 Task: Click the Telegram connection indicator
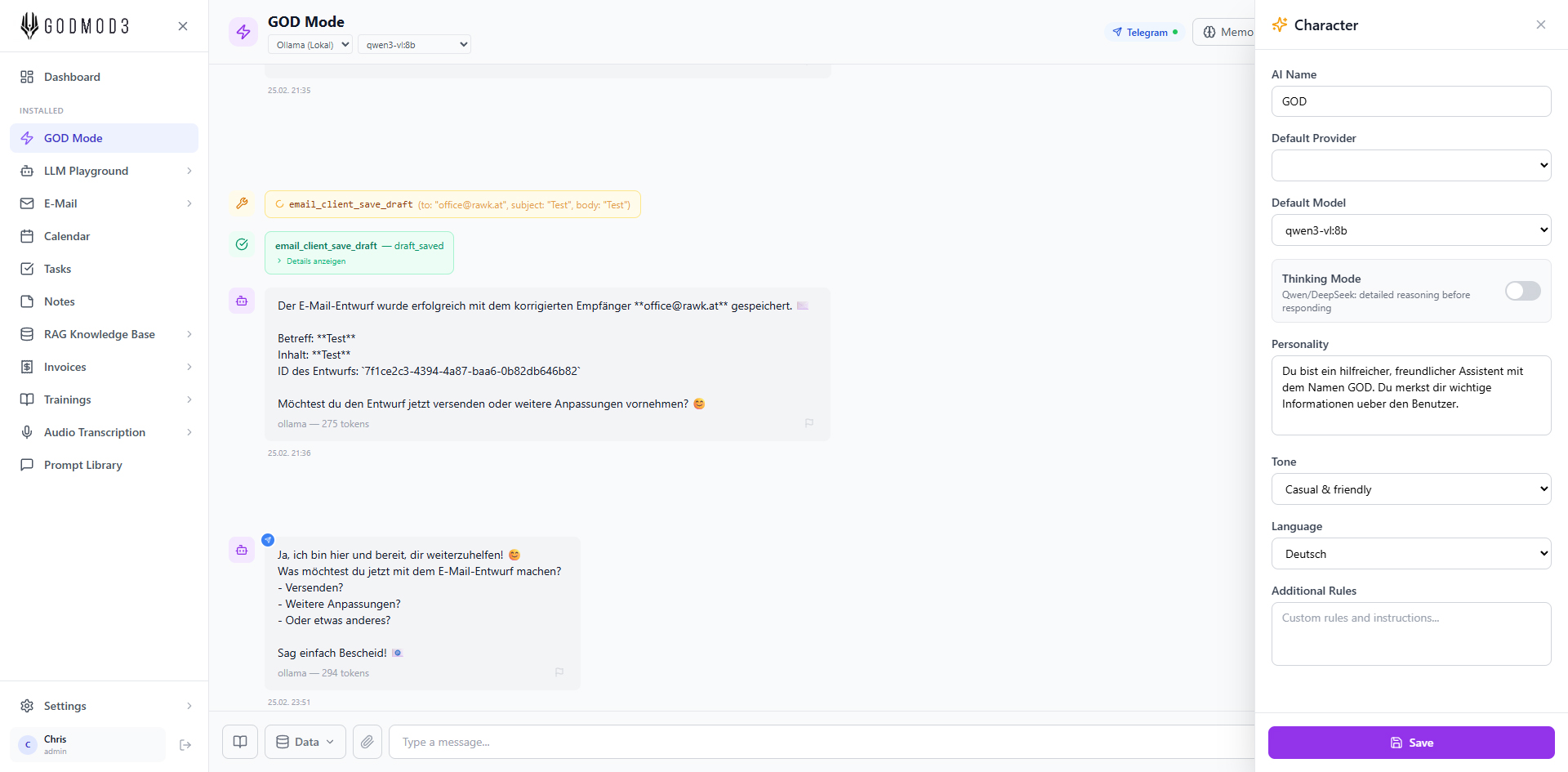1145,33
